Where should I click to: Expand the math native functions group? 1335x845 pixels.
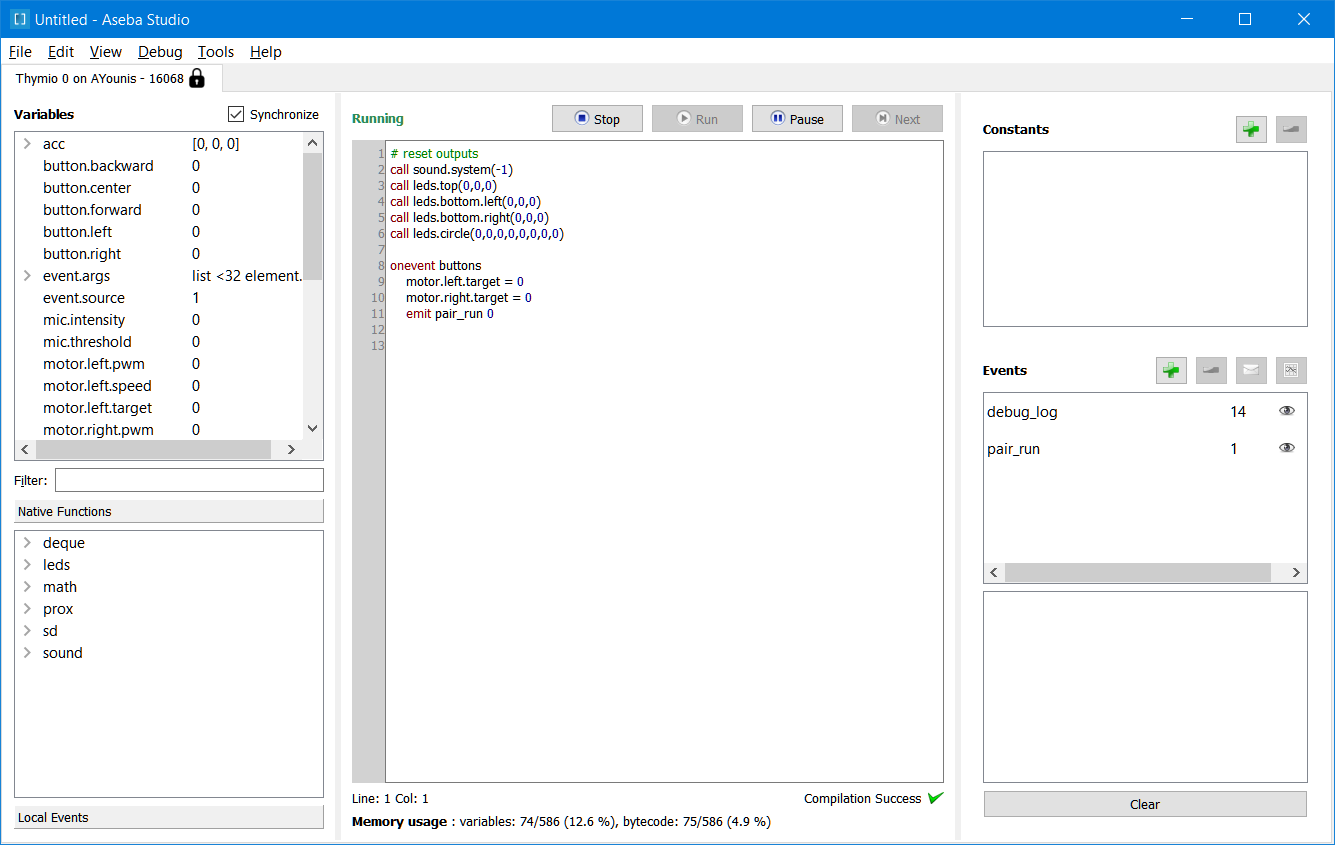coord(27,586)
